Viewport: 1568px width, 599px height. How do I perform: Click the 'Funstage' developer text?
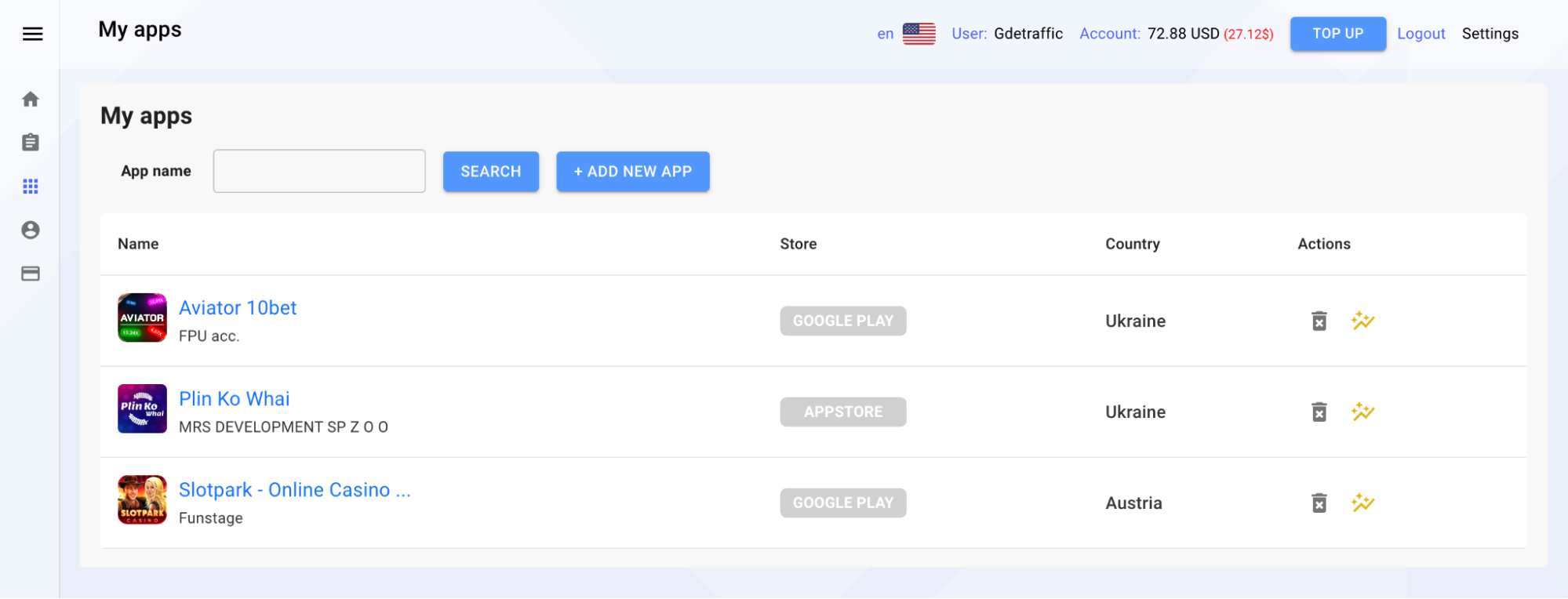pos(211,517)
